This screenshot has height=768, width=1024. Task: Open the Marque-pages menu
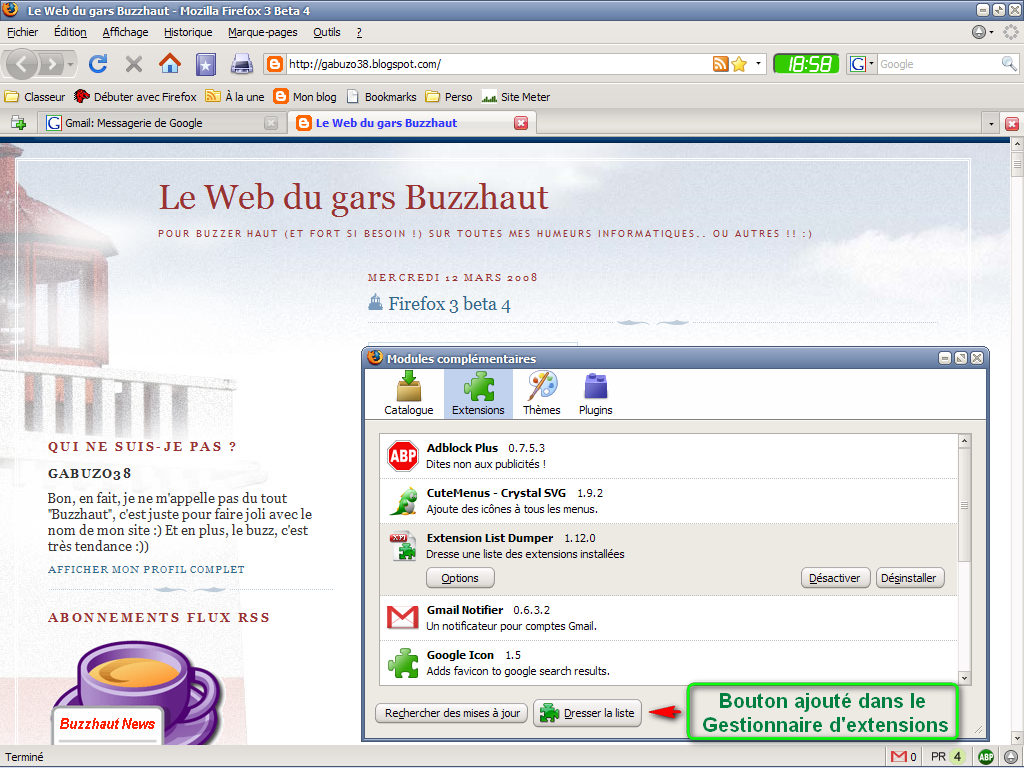pos(263,32)
